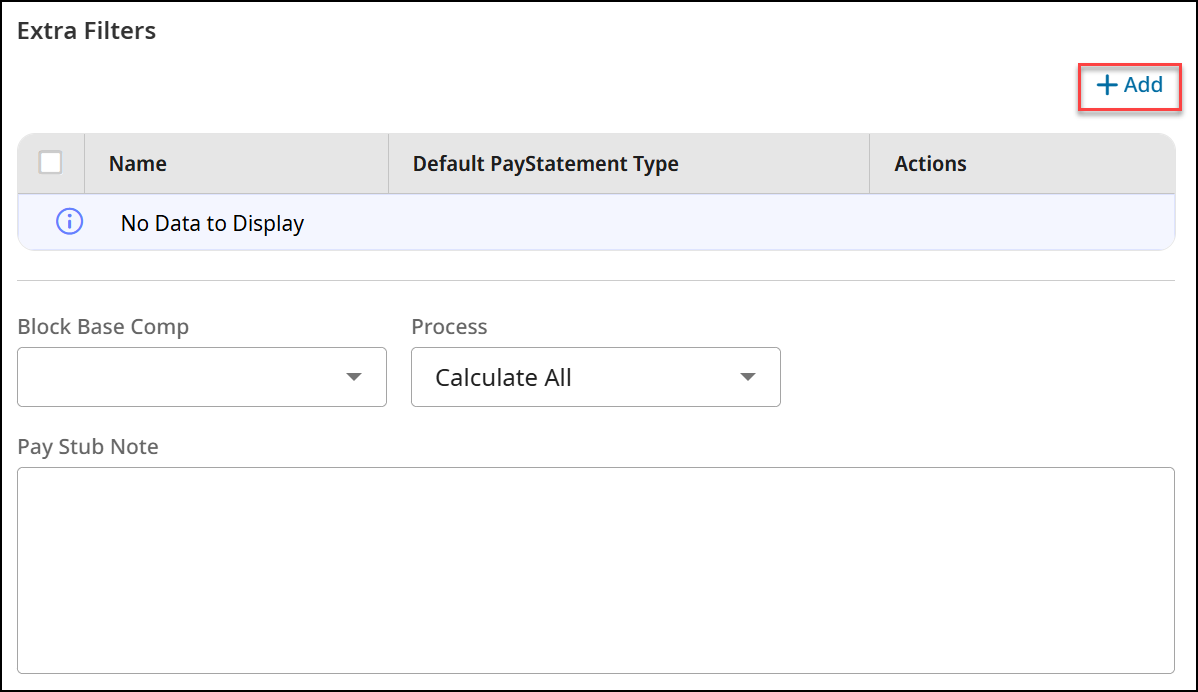Click the bottom edge of Pay Stub Note box

[x=596, y=673]
